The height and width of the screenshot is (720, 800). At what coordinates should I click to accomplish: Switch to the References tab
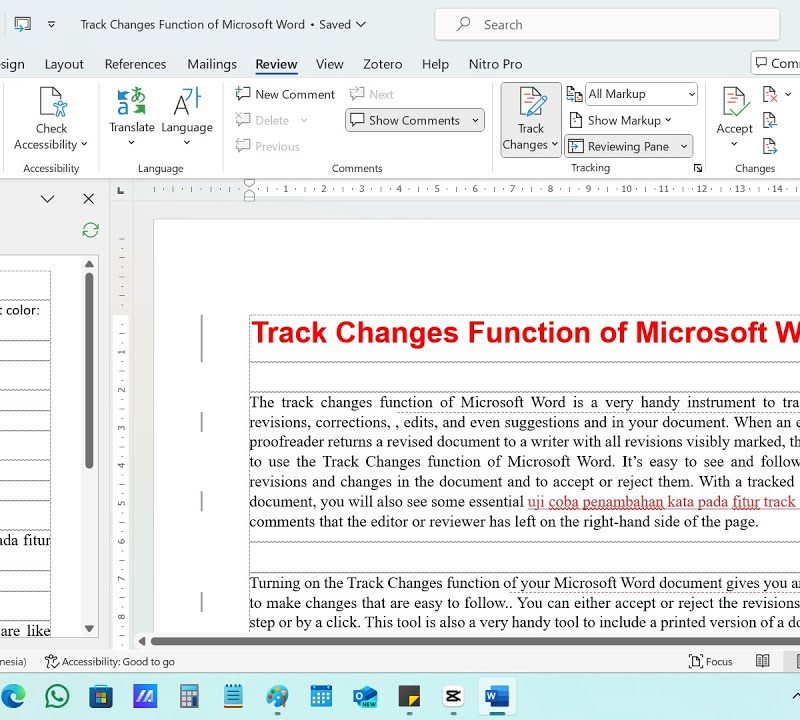135,64
